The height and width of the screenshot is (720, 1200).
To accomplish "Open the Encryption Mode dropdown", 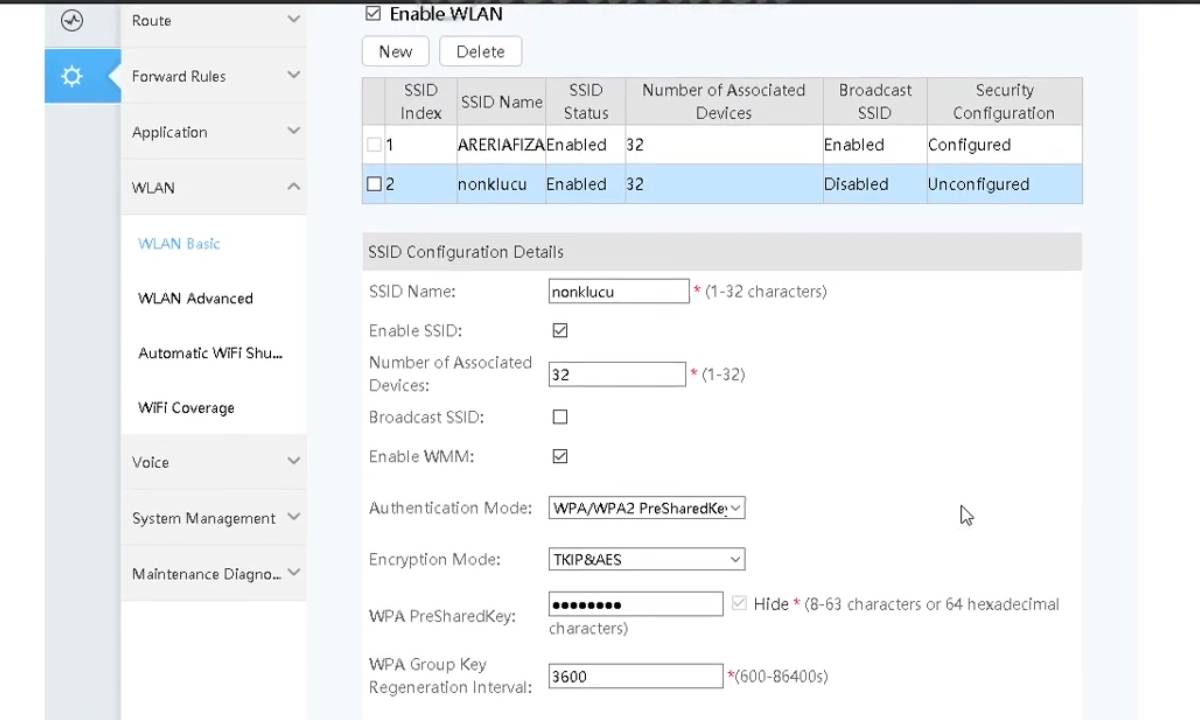I will pyautogui.click(x=646, y=560).
